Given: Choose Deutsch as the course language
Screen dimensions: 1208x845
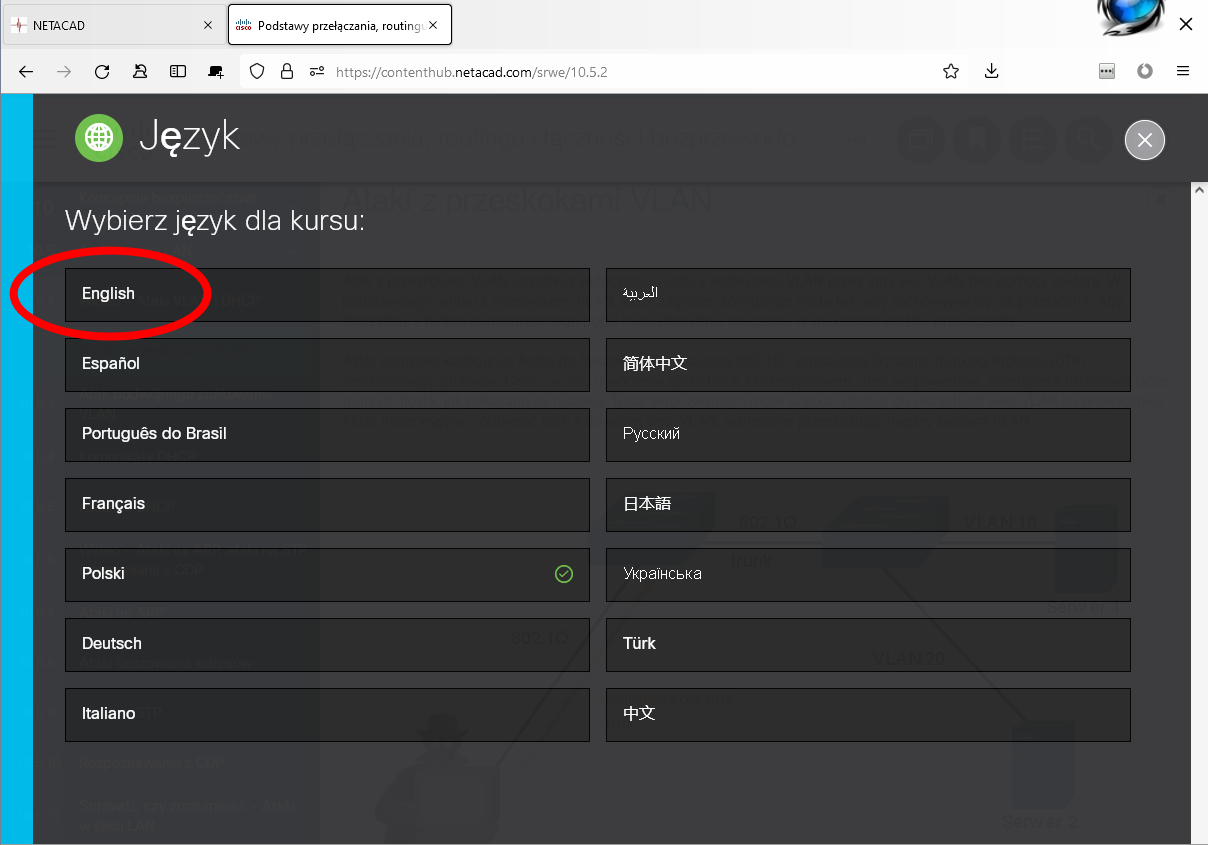Looking at the screenshot, I should tap(327, 644).
